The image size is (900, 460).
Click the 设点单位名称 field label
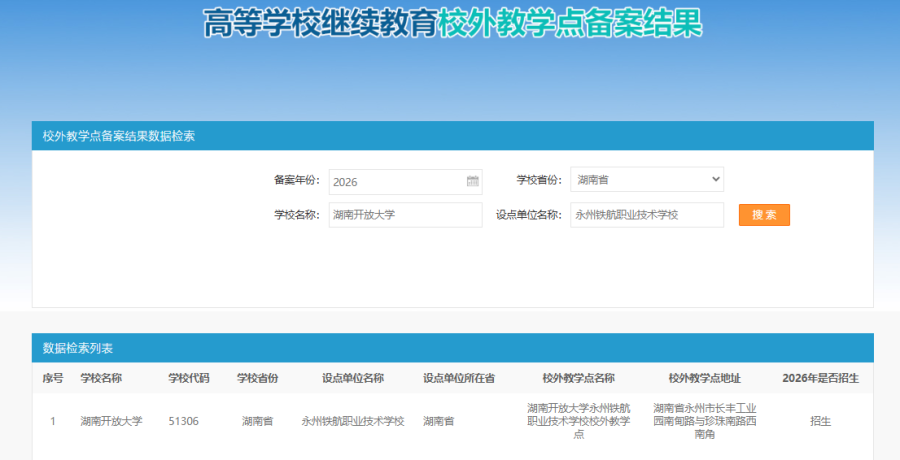pos(529,215)
